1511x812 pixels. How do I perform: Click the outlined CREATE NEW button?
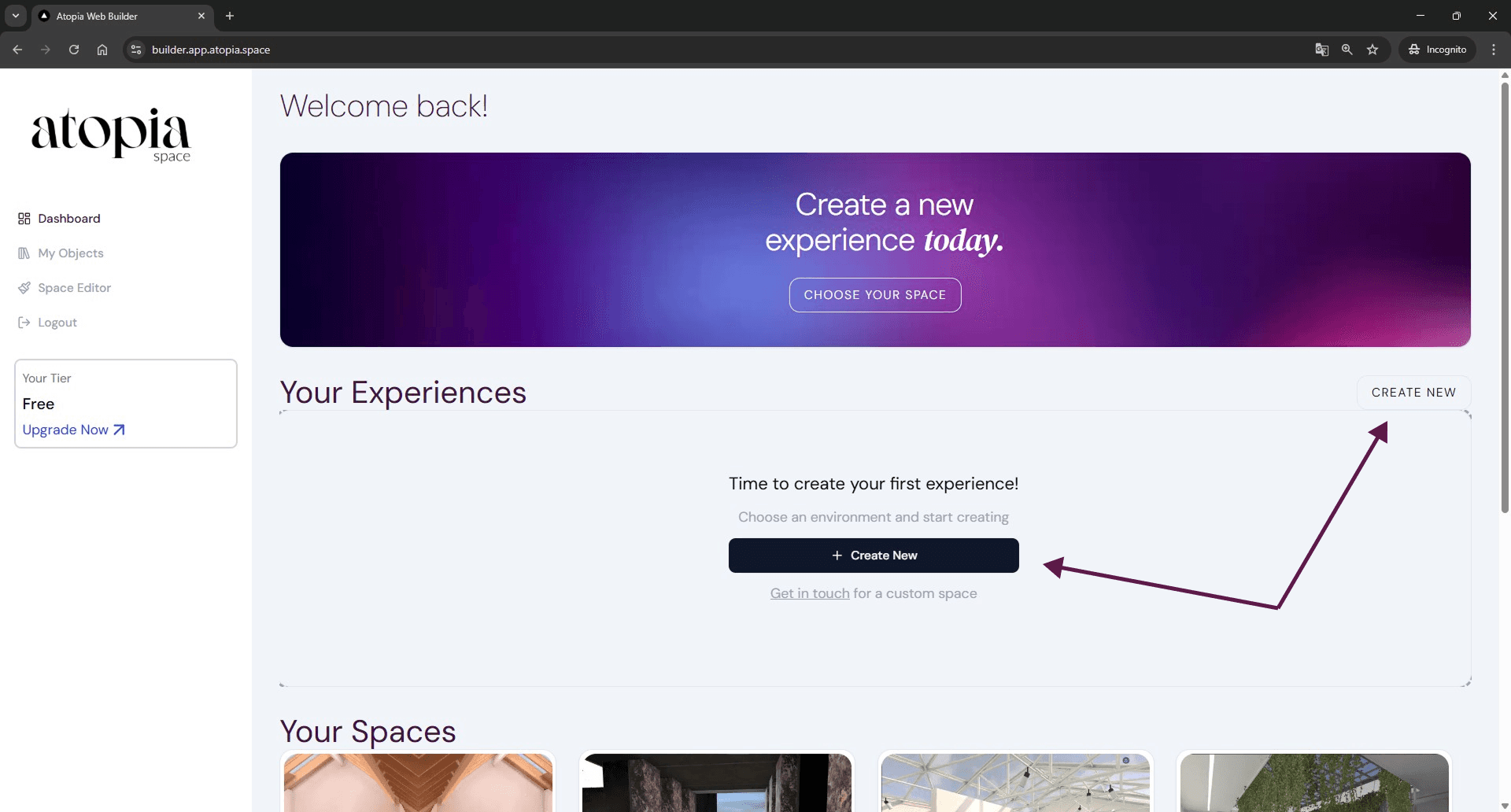click(1413, 393)
